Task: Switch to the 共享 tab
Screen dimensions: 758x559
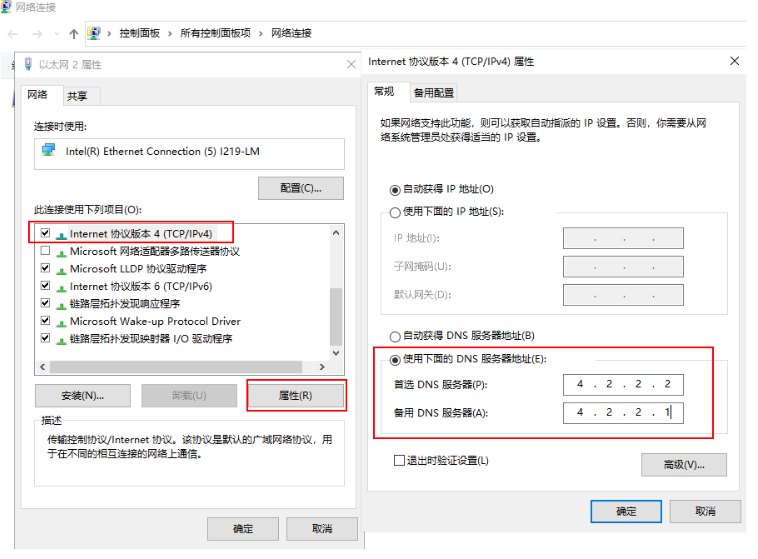Action: (77, 96)
